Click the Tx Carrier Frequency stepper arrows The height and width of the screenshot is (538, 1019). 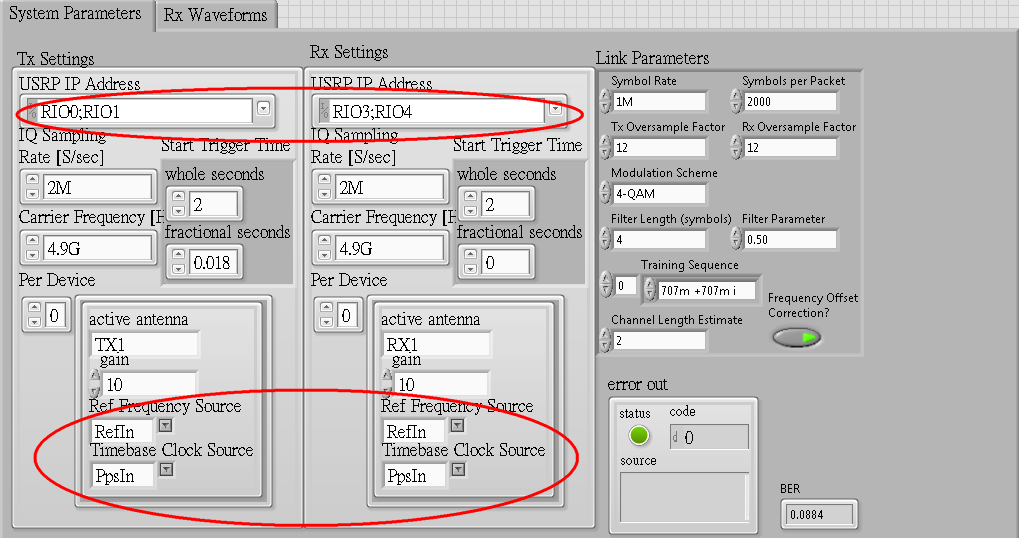[32, 248]
